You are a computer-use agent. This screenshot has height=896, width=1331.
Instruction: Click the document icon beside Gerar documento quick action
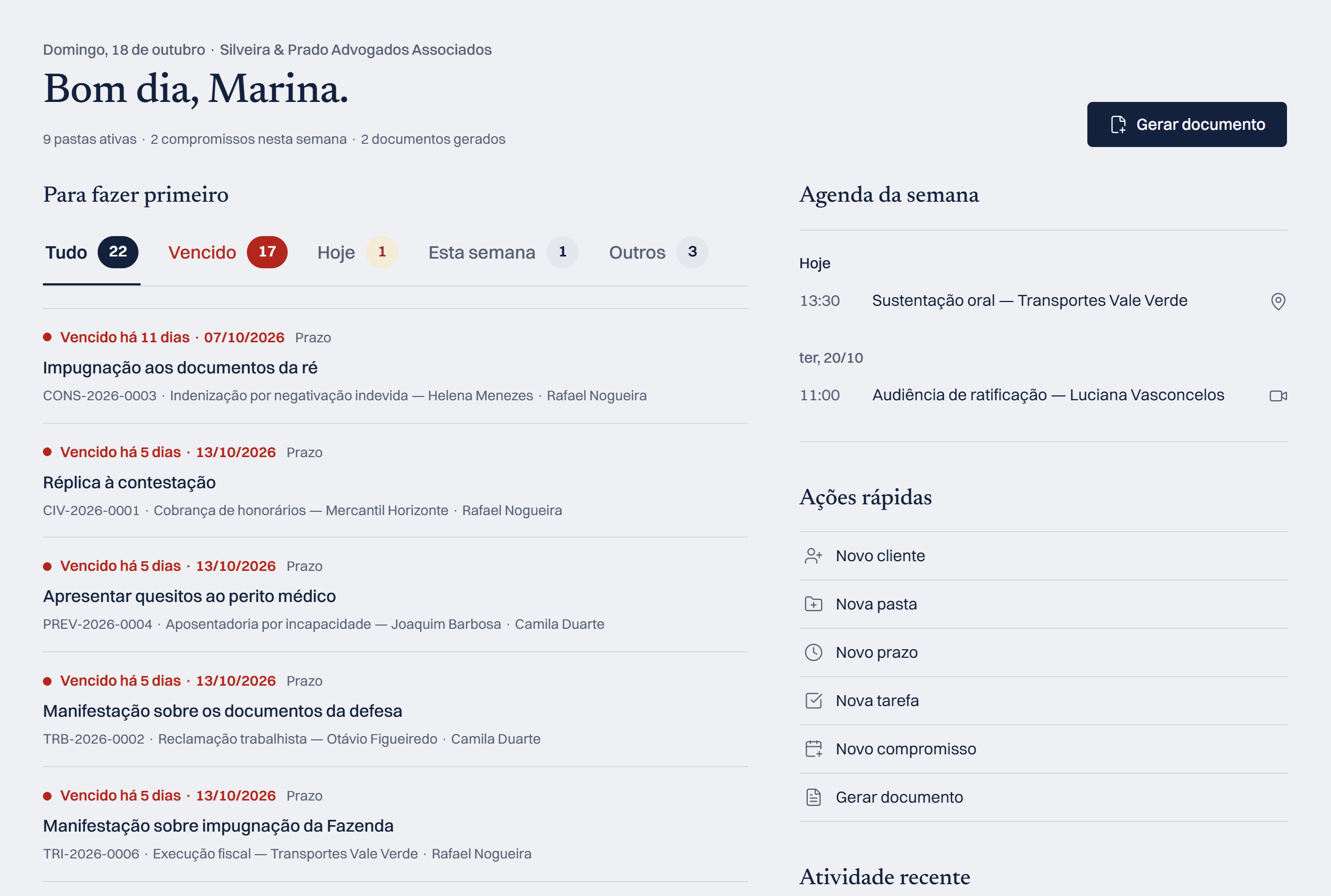813,797
